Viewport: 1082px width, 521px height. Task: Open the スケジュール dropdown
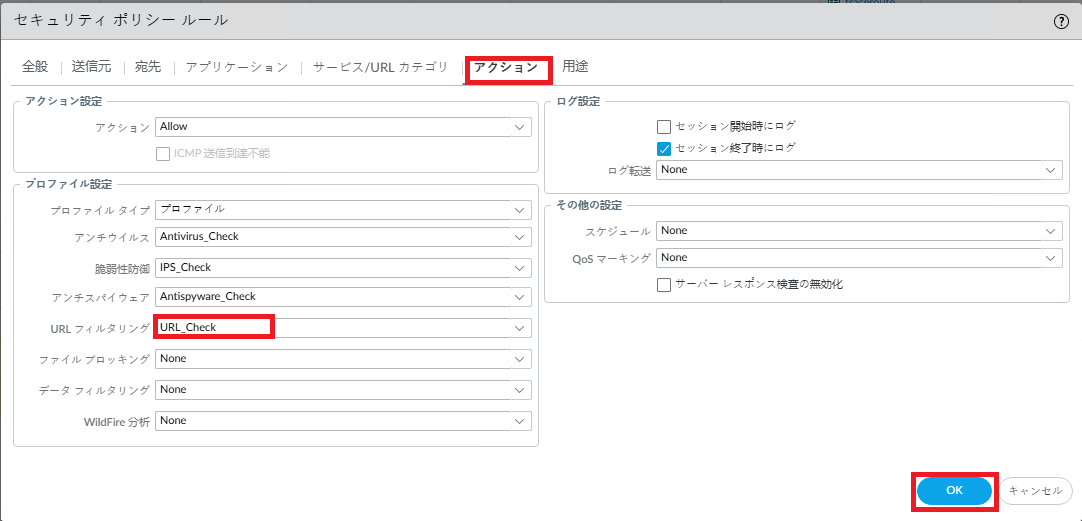point(858,231)
